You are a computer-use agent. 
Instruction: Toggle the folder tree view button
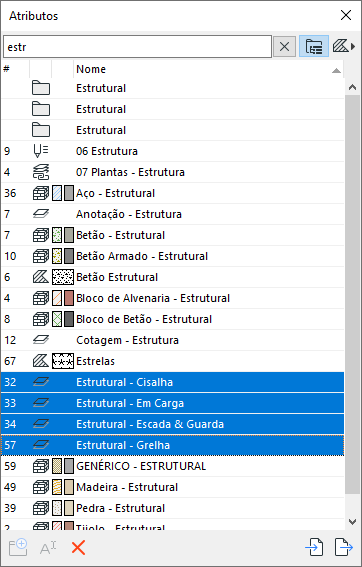[314, 46]
